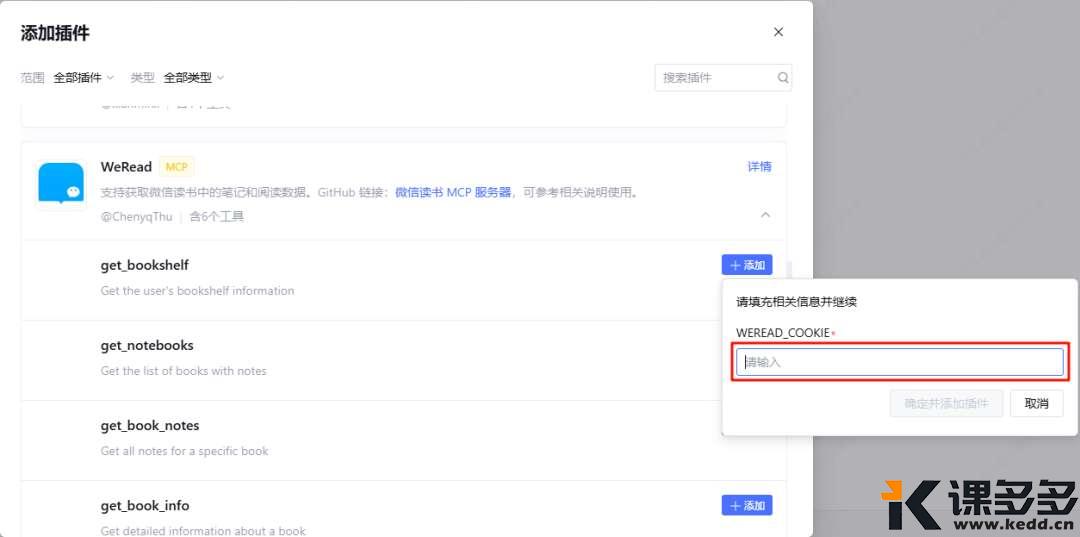
Task: Open the 类型 全部类型 dropdown
Action: [x=194, y=78]
